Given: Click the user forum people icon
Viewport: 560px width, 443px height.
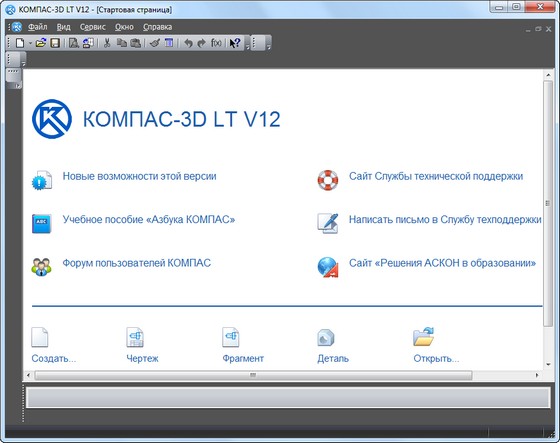Looking at the screenshot, I should click(x=41, y=267).
